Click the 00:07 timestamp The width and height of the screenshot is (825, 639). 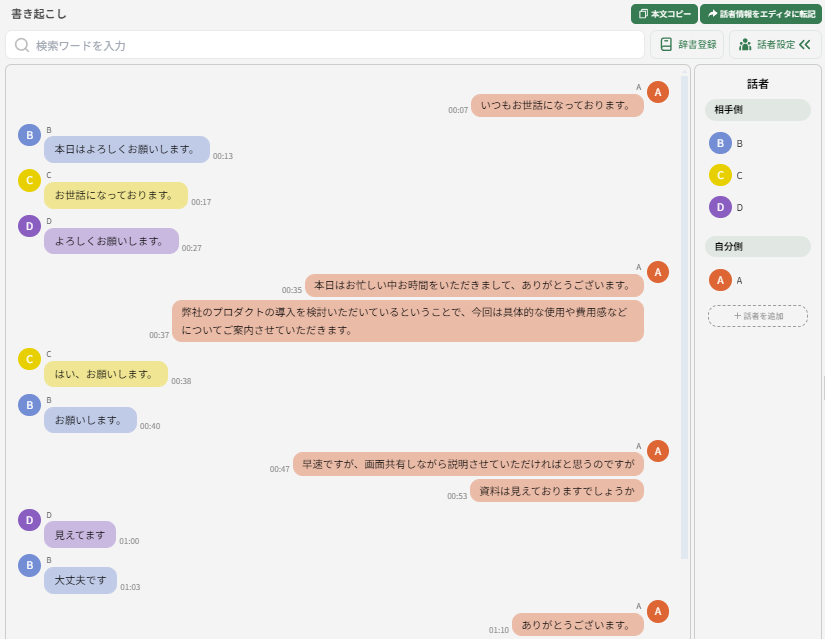click(x=458, y=110)
